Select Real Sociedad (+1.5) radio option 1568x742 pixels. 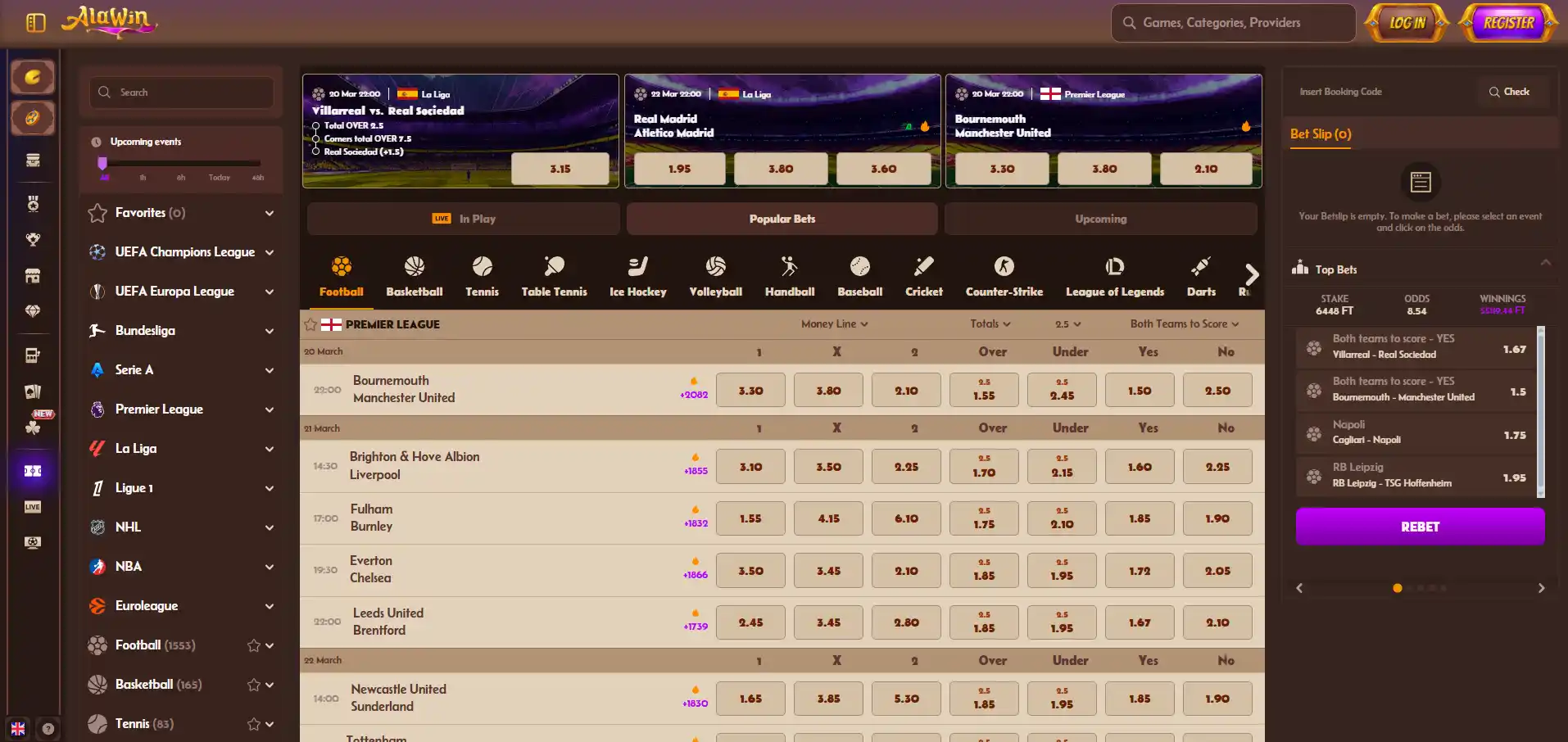(x=316, y=152)
